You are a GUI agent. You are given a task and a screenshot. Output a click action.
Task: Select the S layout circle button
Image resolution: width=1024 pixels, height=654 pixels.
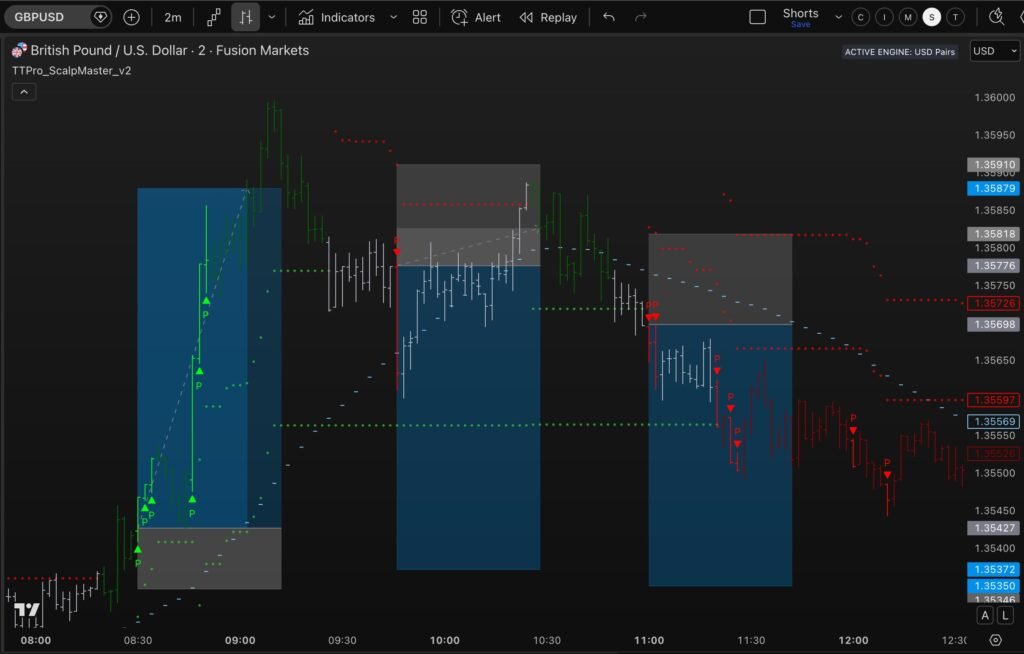932,17
